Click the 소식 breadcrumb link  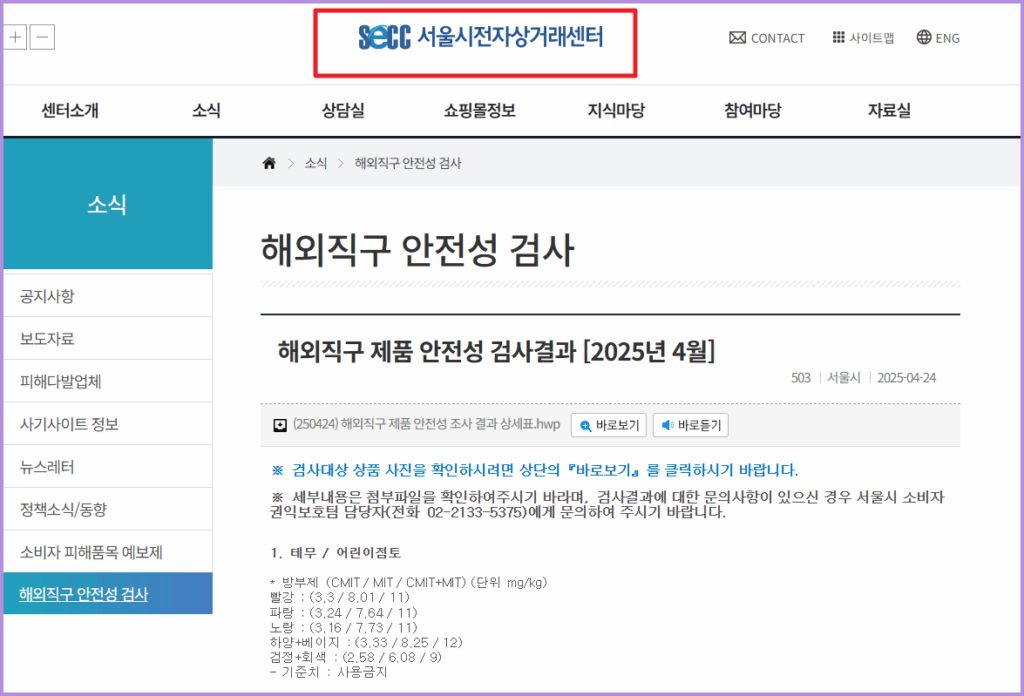(x=315, y=163)
